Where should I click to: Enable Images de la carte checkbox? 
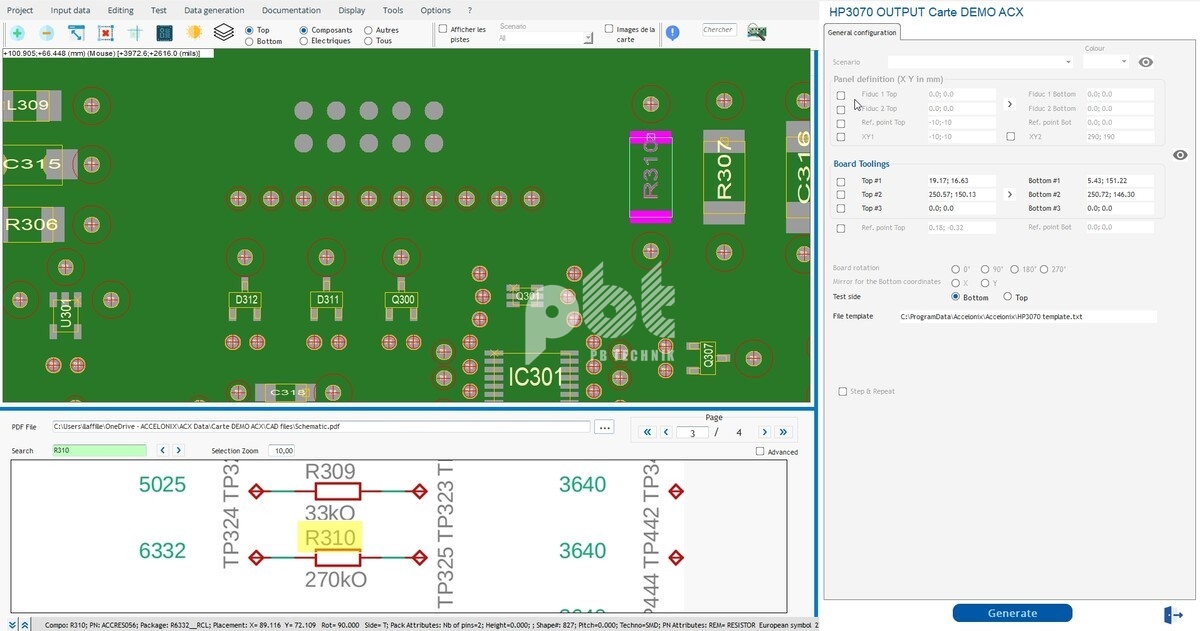609,29
